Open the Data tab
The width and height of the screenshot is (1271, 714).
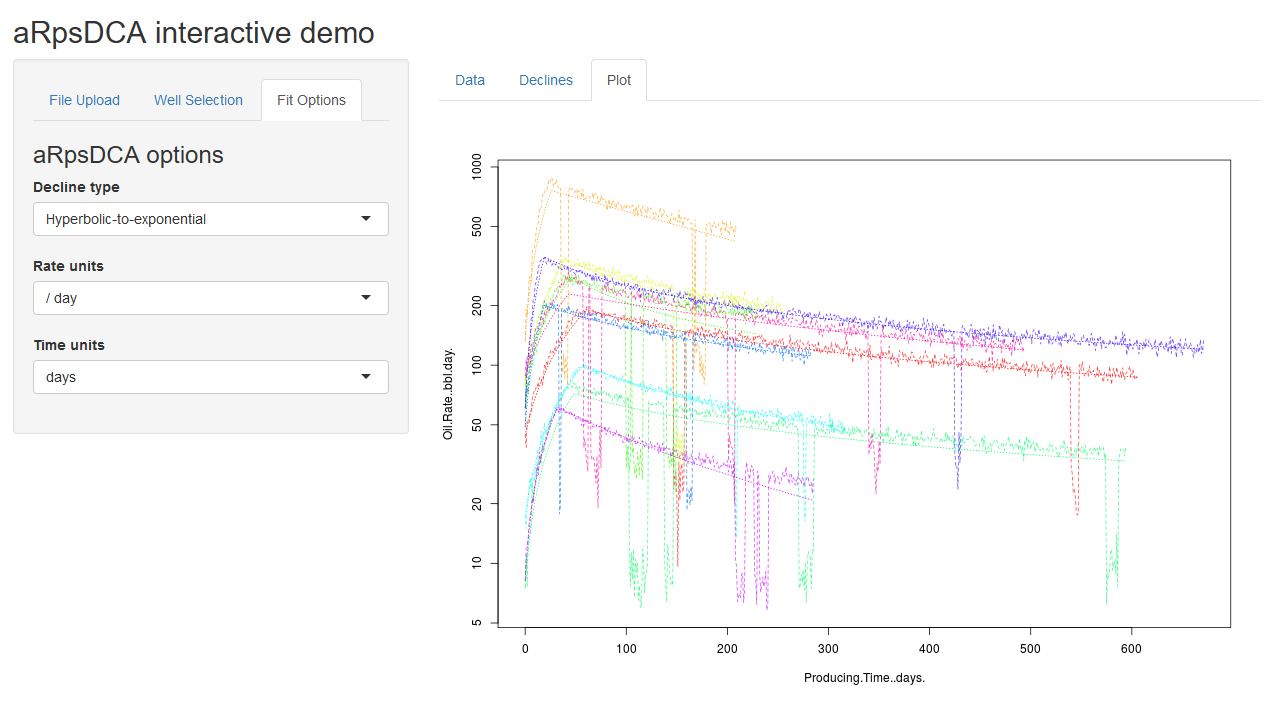click(x=469, y=80)
